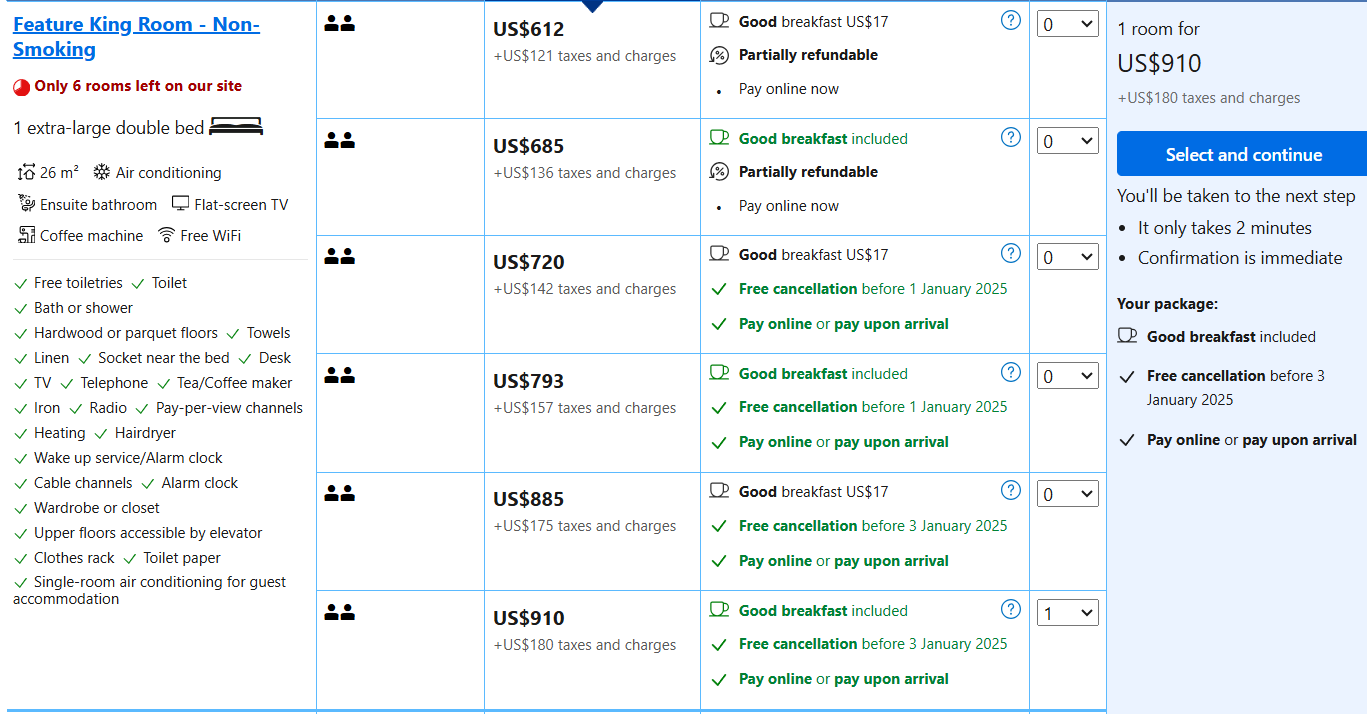Screen dimensions: 1367x714
Task: Click 'Upper floors accessible by elevator' amenity
Action: click(x=148, y=533)
